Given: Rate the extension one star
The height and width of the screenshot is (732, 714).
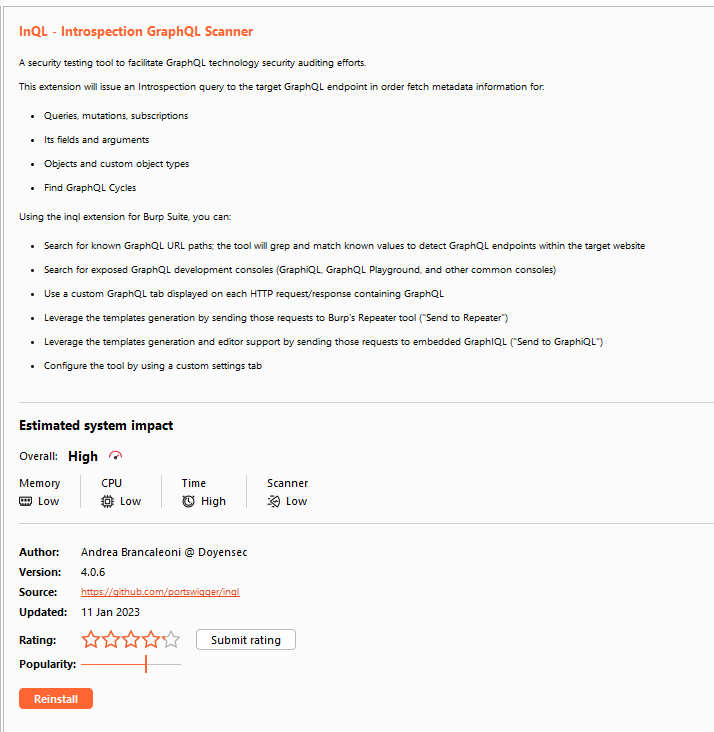Looking at the screenshot, I should pyautogui.click(x=90, y=639).
